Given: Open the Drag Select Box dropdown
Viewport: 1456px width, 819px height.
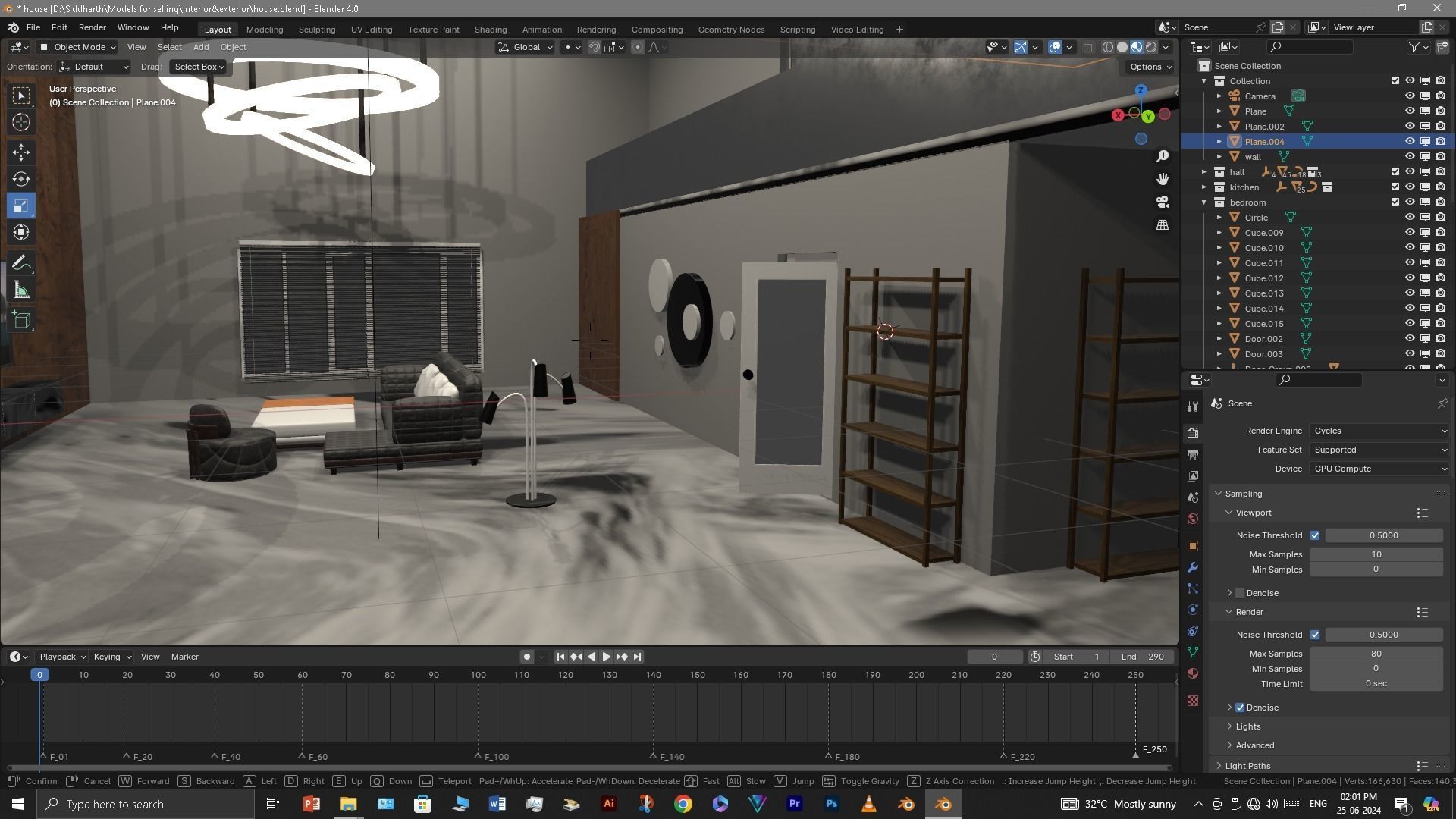Looking at the screenshot, I should [199, 67].
